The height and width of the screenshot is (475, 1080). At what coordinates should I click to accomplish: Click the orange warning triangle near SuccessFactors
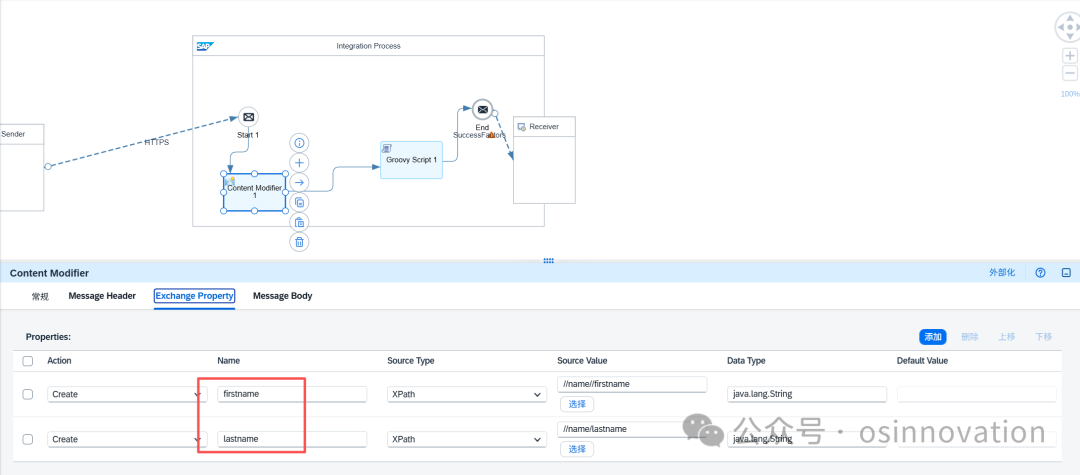(x=491, y=136)
